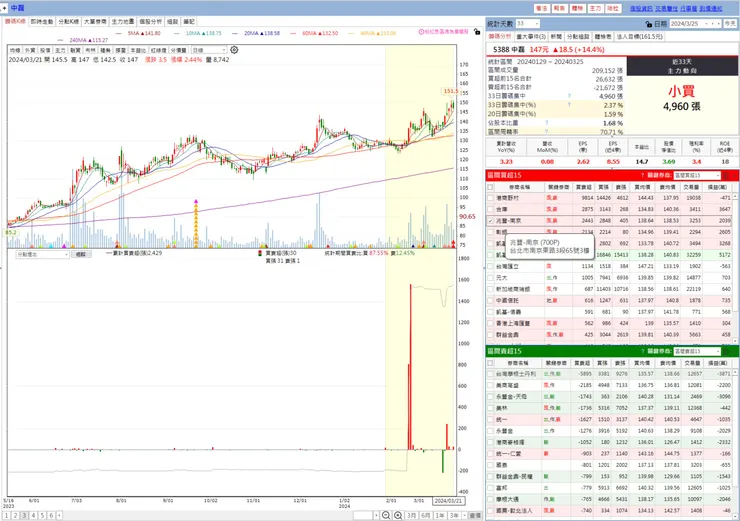Click the 分價量 chart toolbar button
The height and width of the screenshot is (521, 740).
tap(178, 50)
